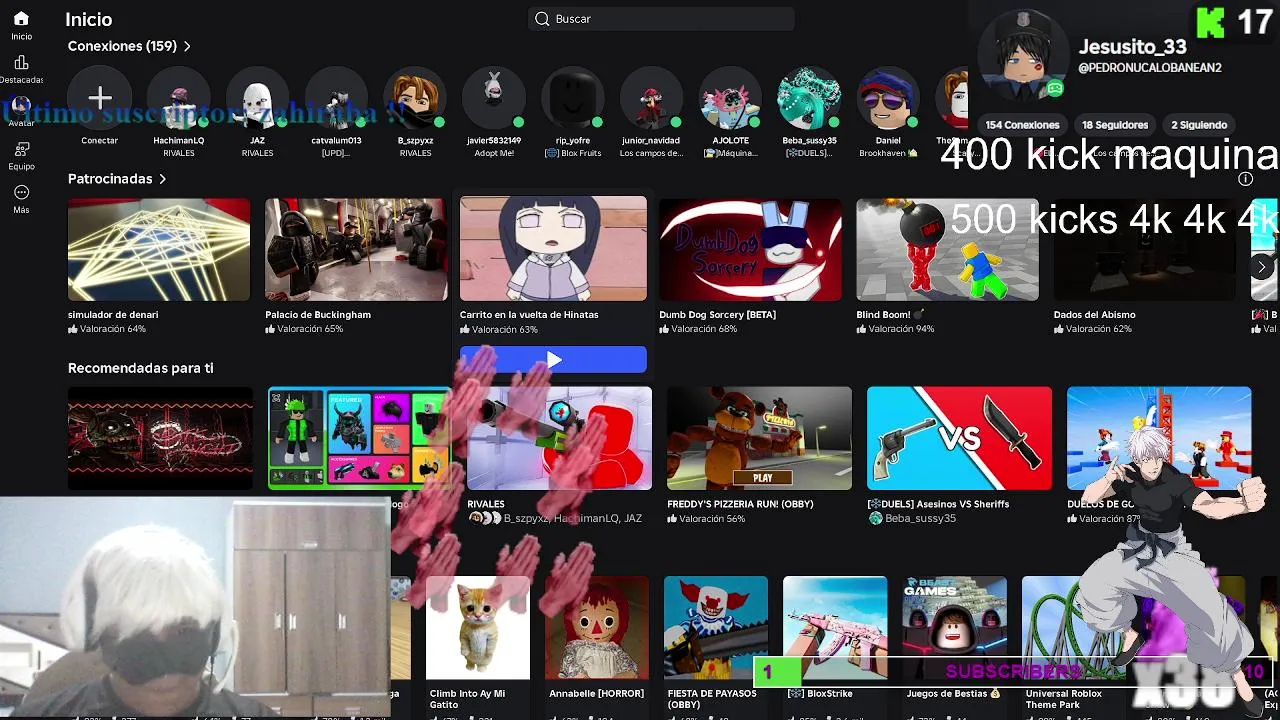Expand the Patrocinadas section arrow

coord(162,179)
